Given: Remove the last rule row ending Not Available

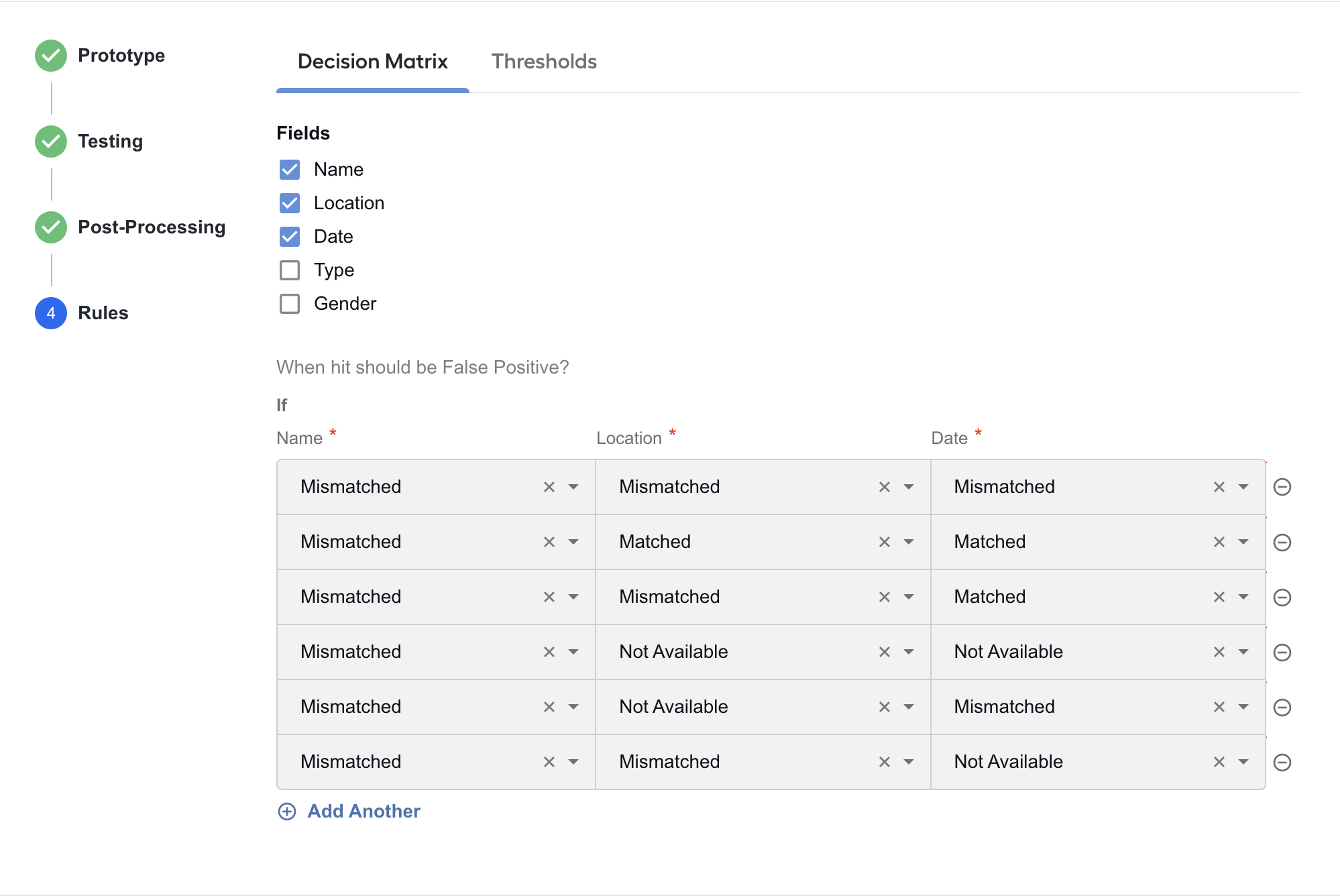Looking at the screenshot, I should coord(1282,762).
